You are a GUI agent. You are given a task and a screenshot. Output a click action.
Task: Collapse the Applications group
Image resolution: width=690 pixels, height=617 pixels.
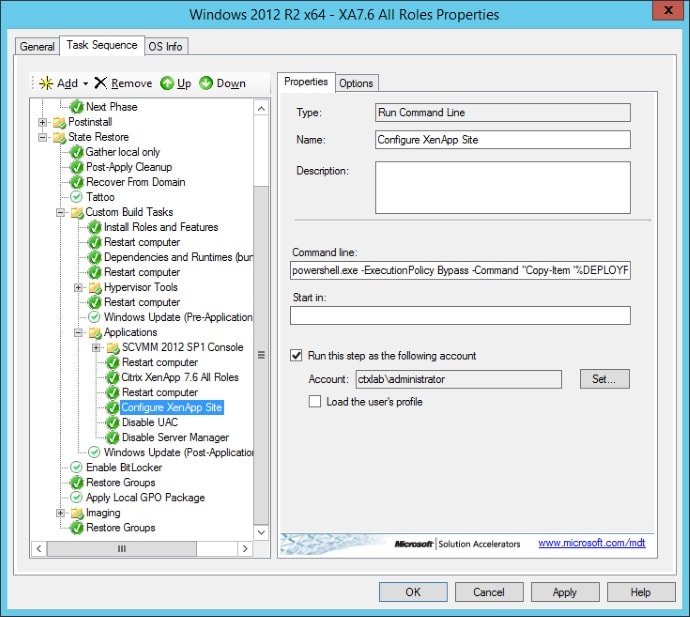click(78, 333)
